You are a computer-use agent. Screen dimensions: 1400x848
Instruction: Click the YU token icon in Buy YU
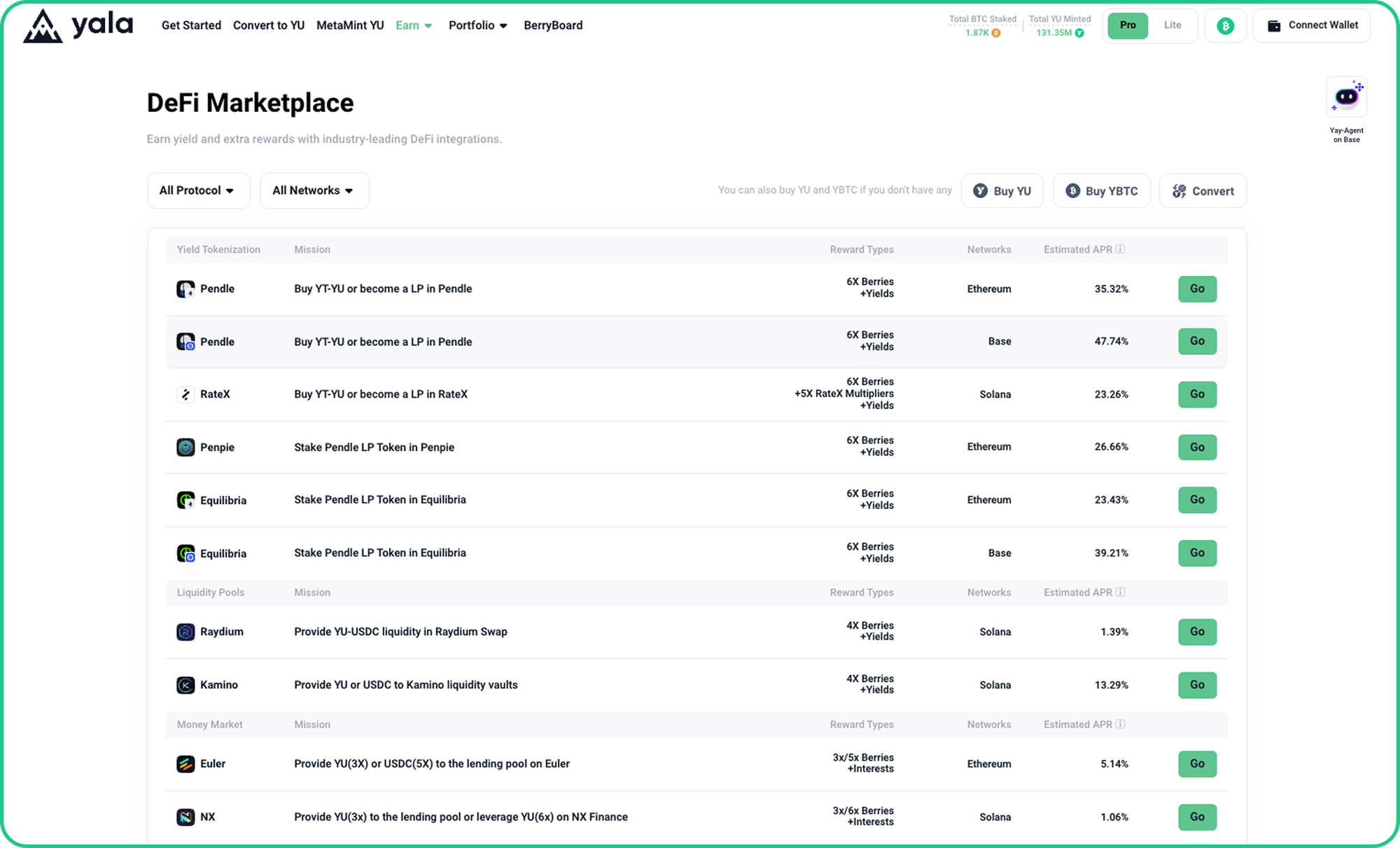(x=981, y=190)
